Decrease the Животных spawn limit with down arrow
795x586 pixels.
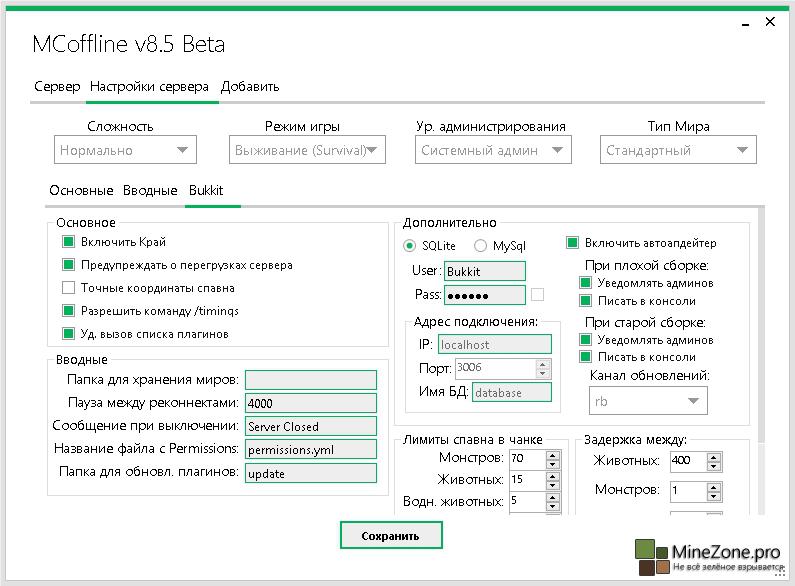[554, 486]
